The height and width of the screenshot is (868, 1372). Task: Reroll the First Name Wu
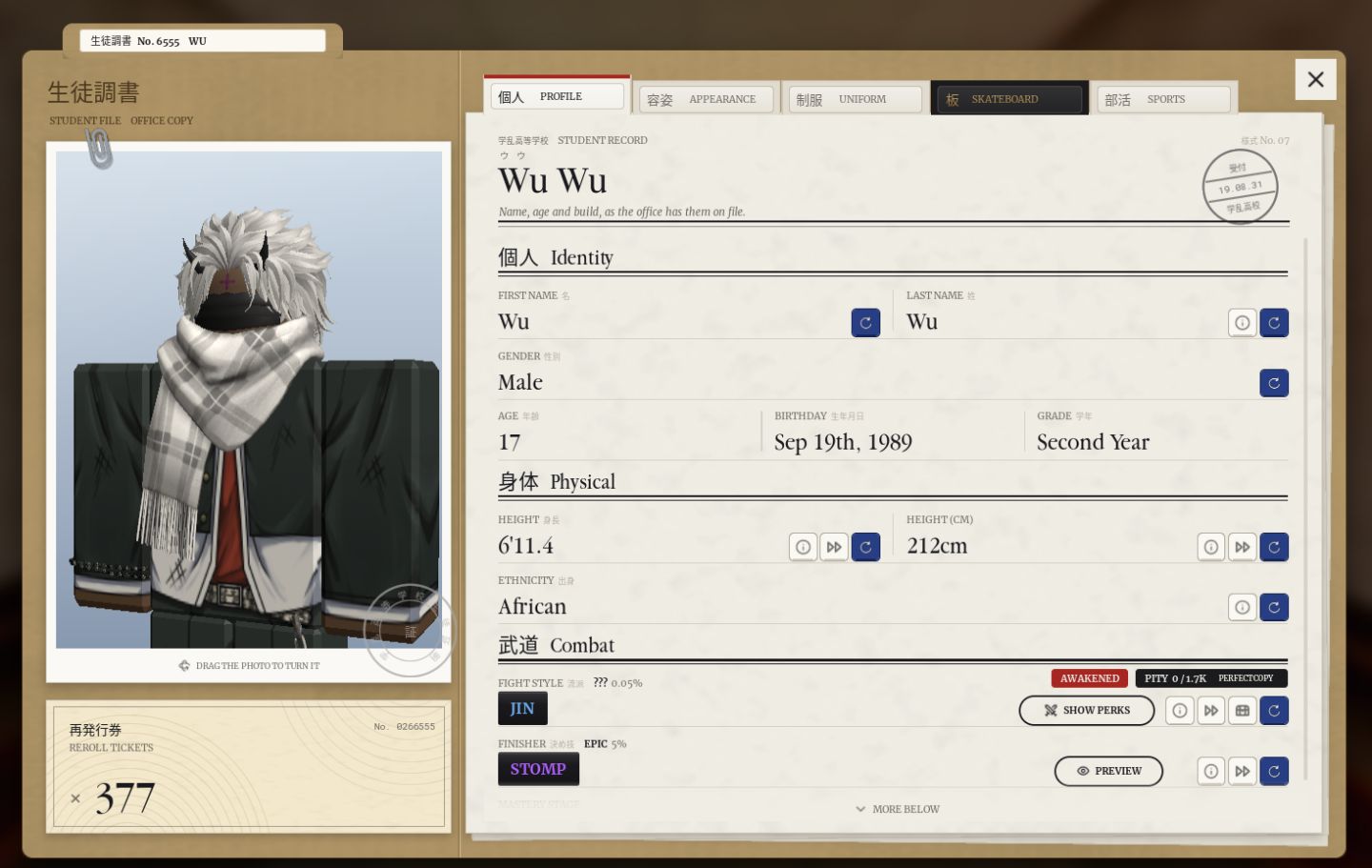point(865,323)
